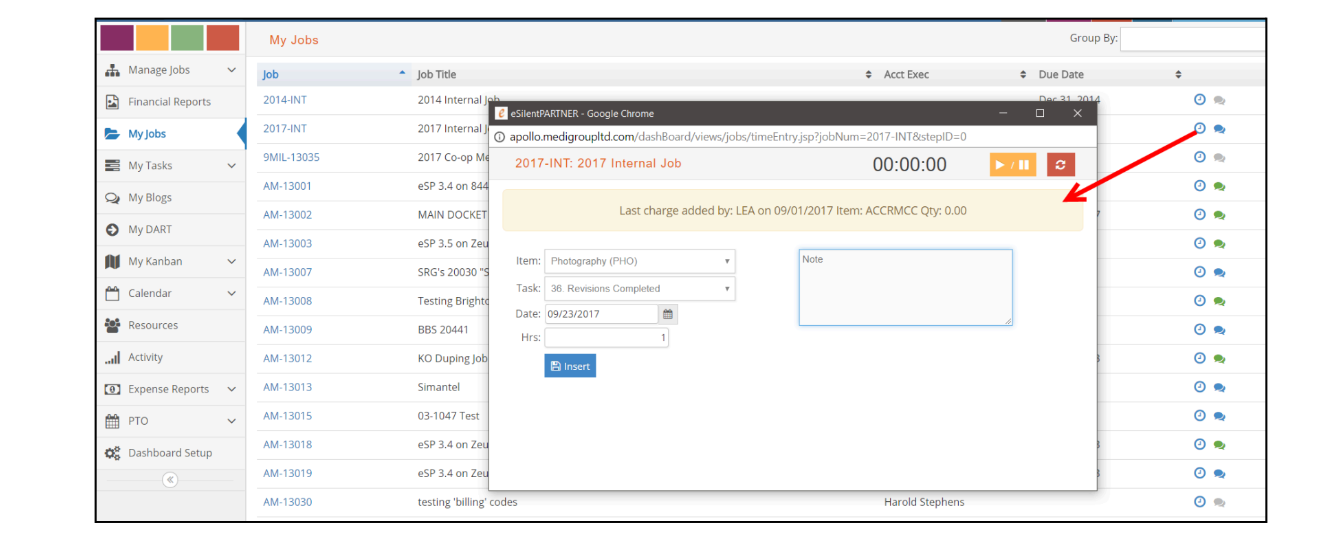Click chat icon in AM-13019 row
The height and width of the screenshot is (533, 1322).
[1219, 474]
